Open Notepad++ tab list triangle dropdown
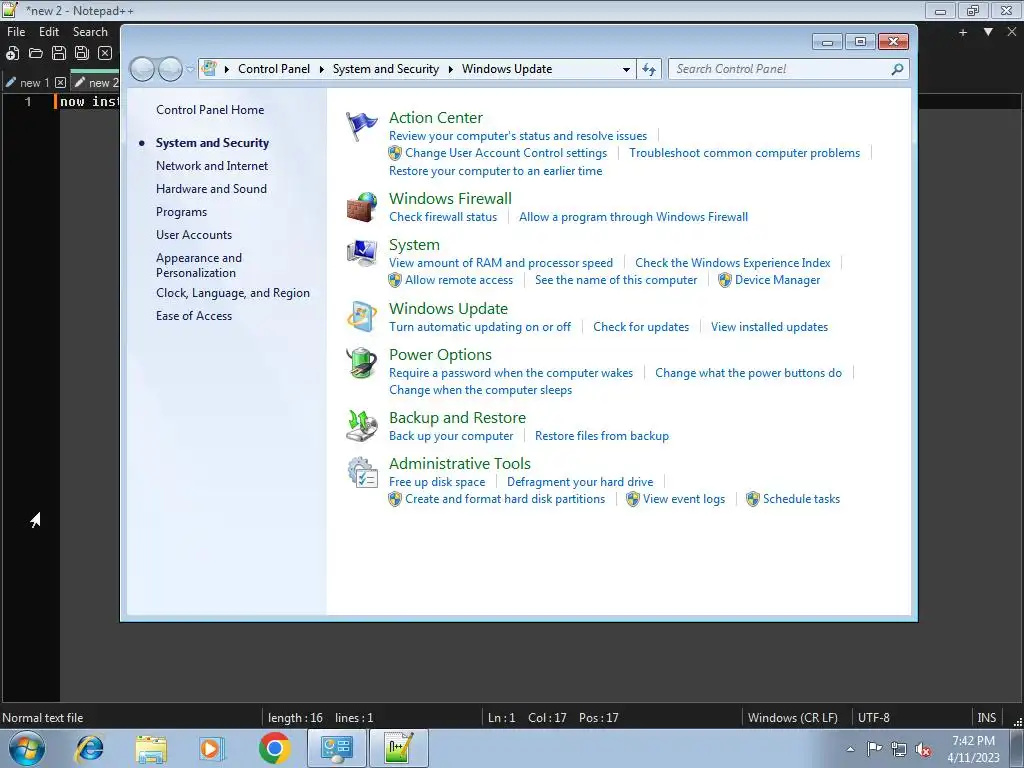 pyautogui.click(x=988, y=32)
